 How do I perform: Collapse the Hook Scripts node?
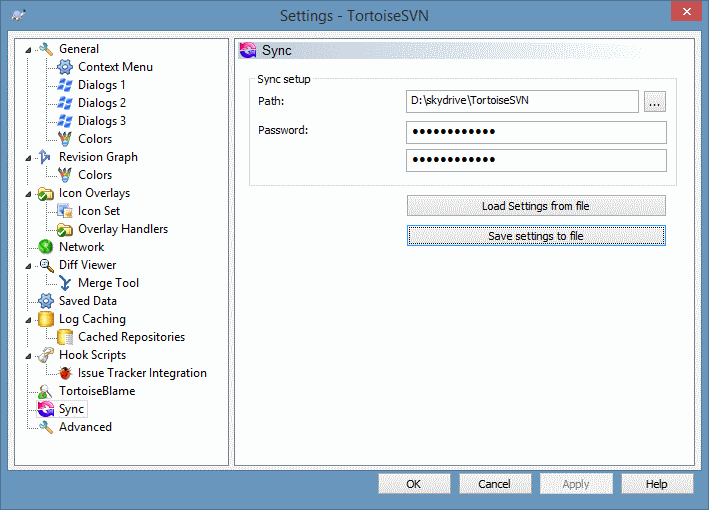coord(28,356)
